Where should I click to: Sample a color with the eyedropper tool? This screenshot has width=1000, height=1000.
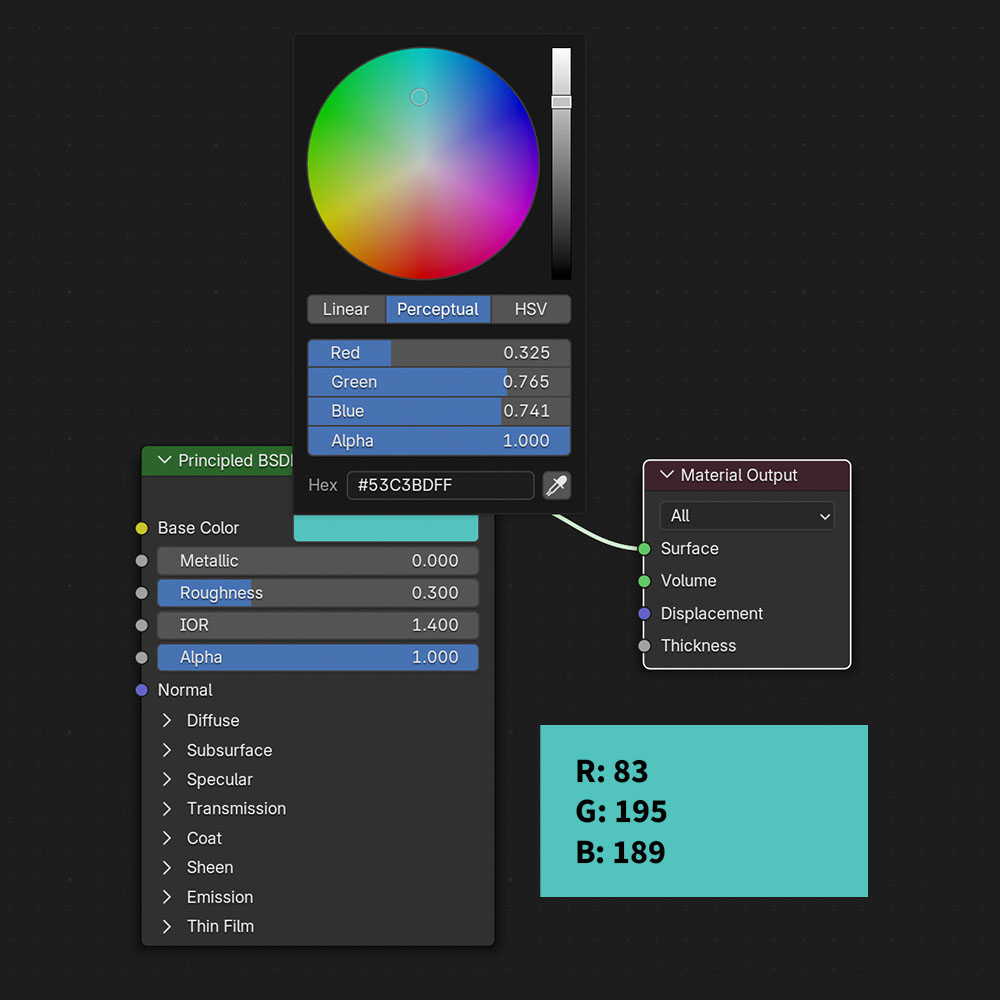pyautogui.click(x=557, y=485)
